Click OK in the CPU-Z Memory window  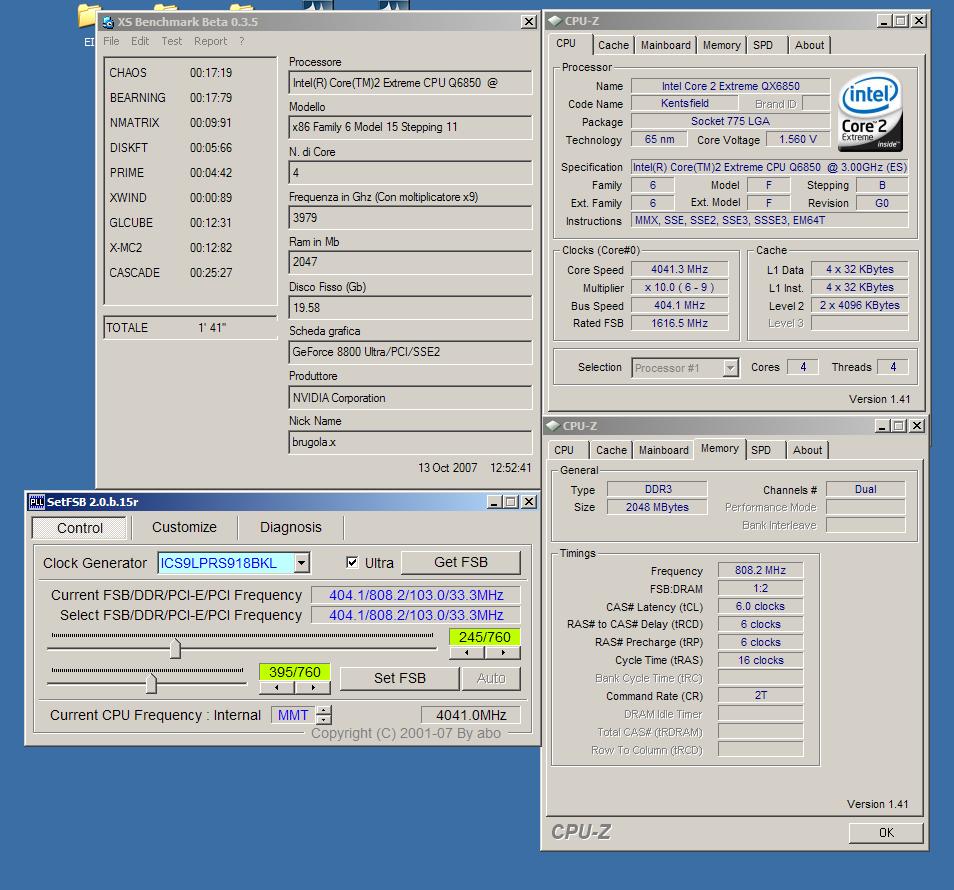pyautogui.click(x=886, y=832)
